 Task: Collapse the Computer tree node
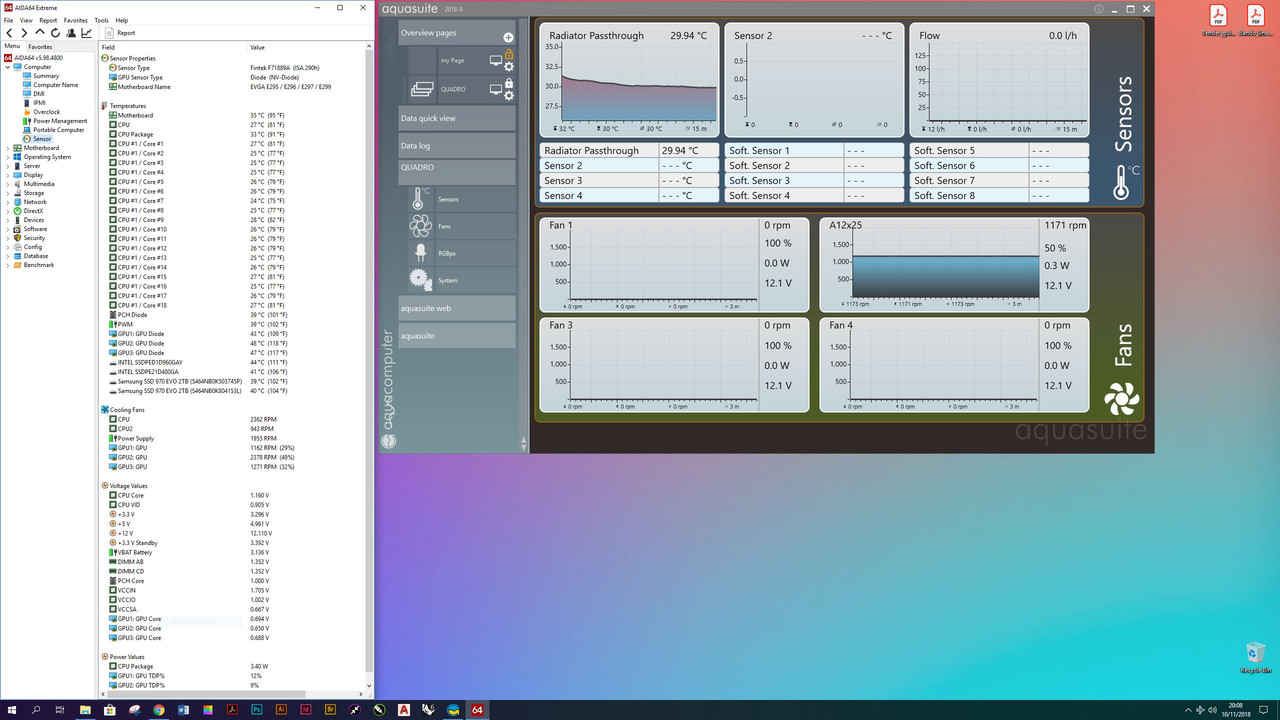8,67
